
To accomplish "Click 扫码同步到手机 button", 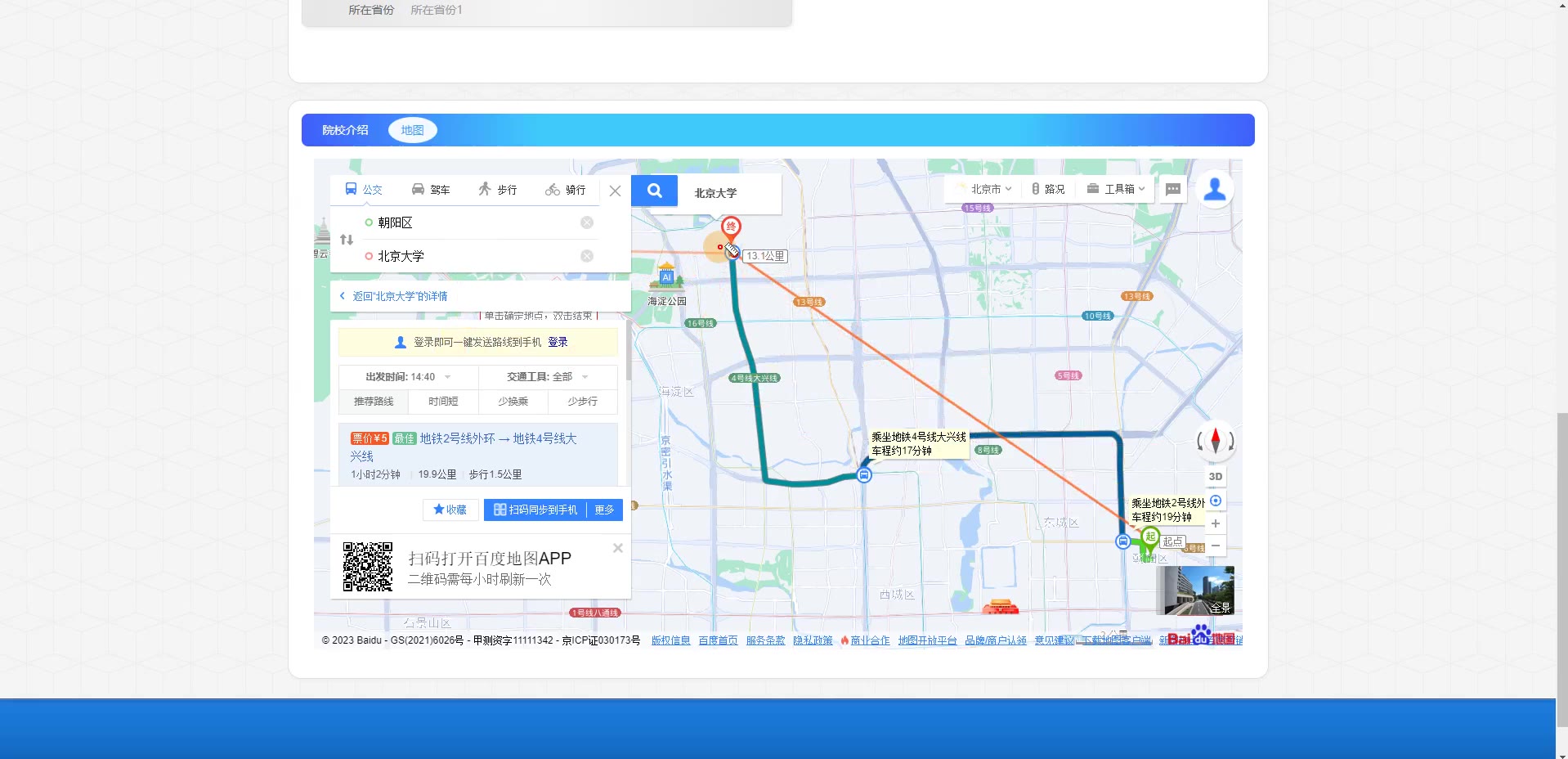I will pos(535,510).
